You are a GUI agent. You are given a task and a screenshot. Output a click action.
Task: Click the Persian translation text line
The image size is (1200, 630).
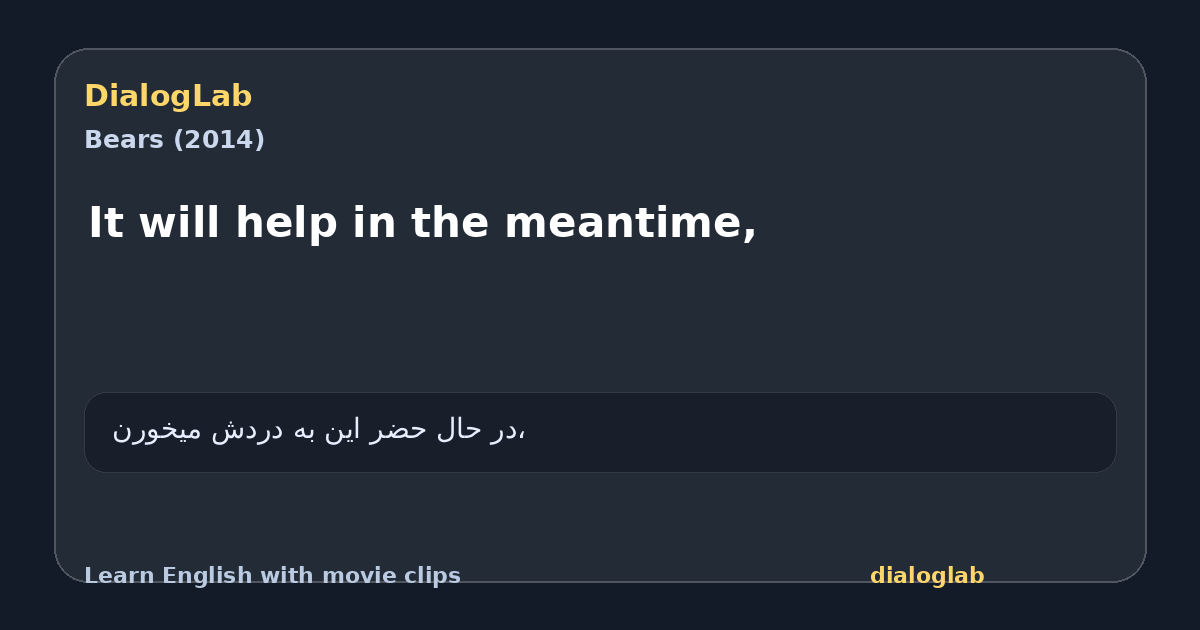tap(319, 430)
